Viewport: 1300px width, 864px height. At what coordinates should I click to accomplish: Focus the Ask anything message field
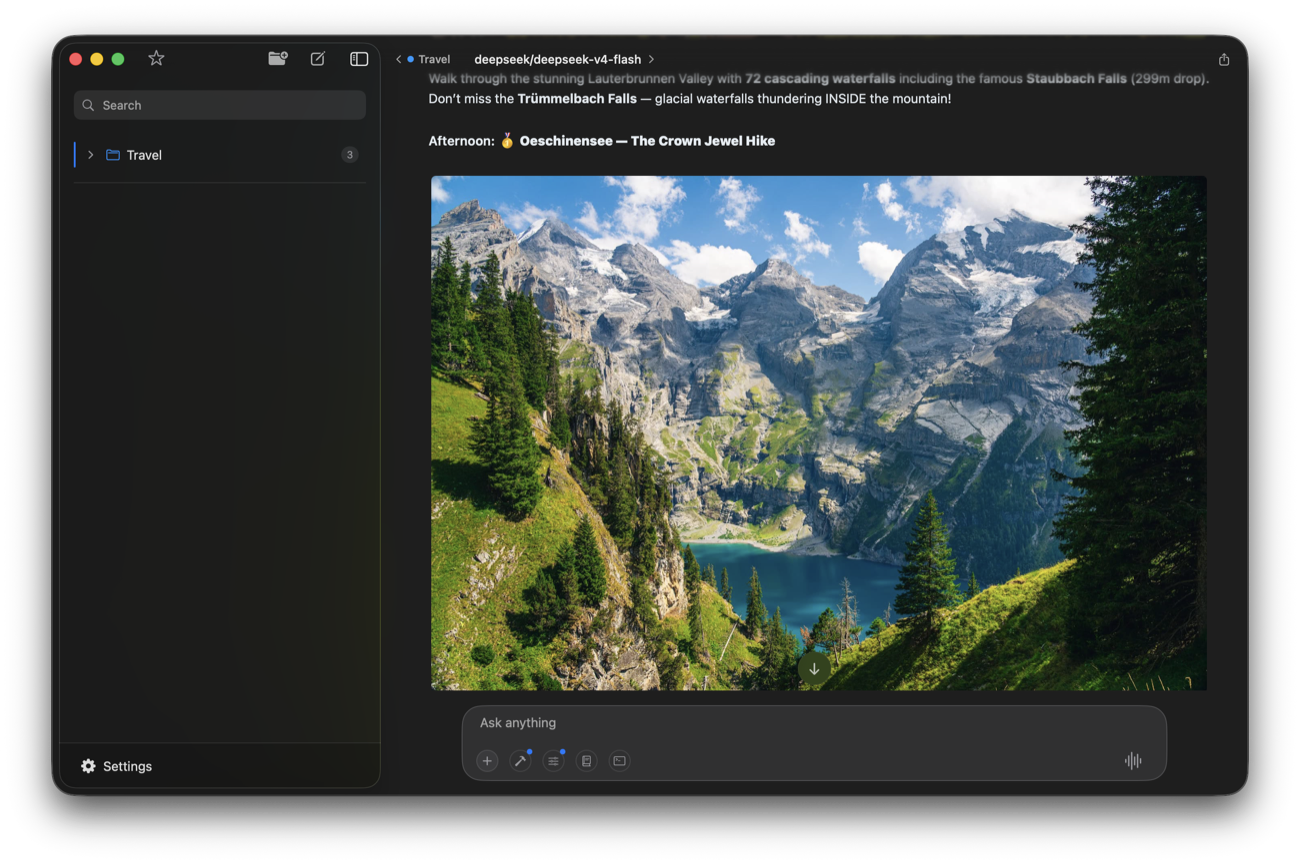pyautogui.click(x=814, y=723)
